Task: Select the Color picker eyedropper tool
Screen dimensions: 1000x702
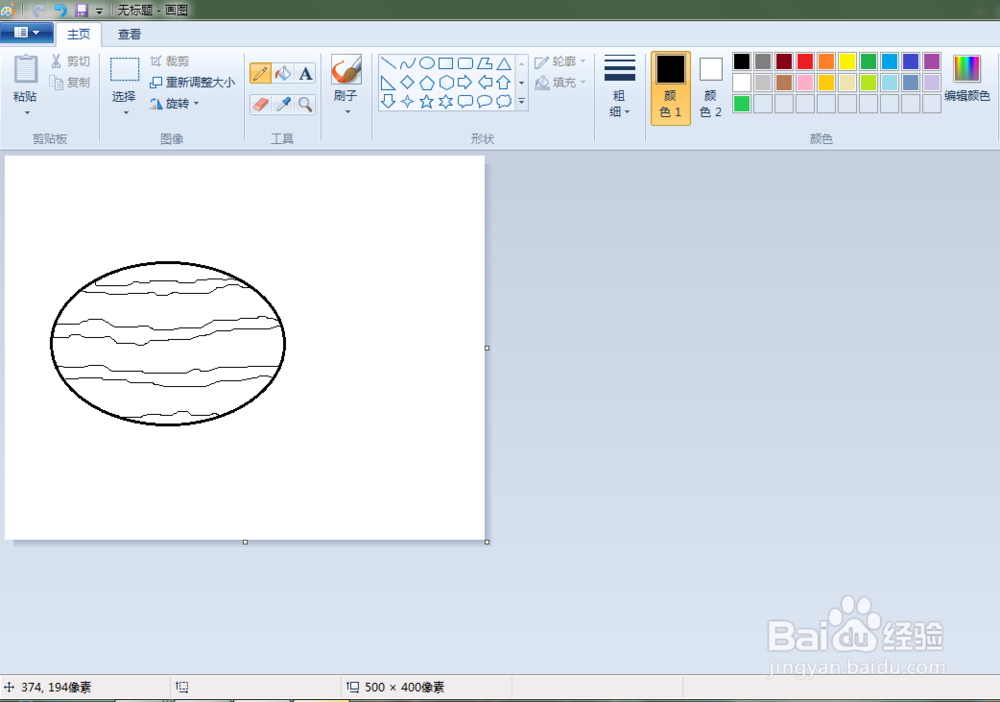Action: 283,104
